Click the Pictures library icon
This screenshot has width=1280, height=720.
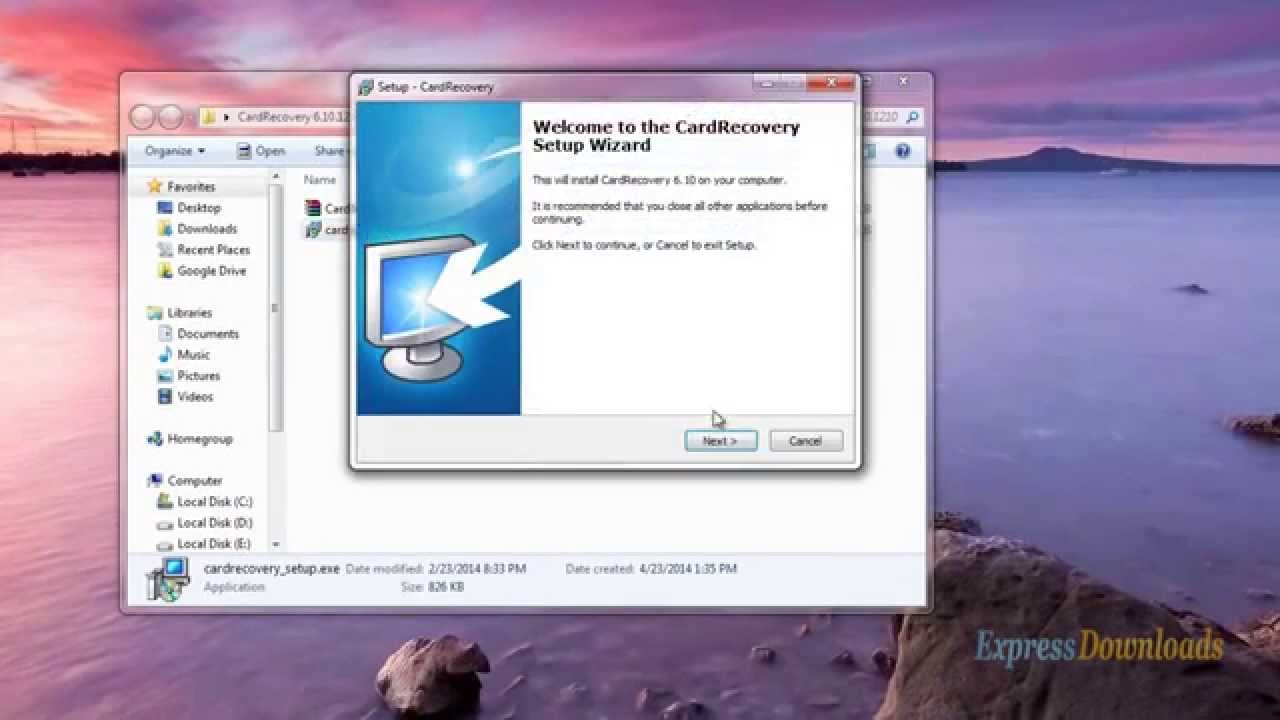click(x=165, y=376)
